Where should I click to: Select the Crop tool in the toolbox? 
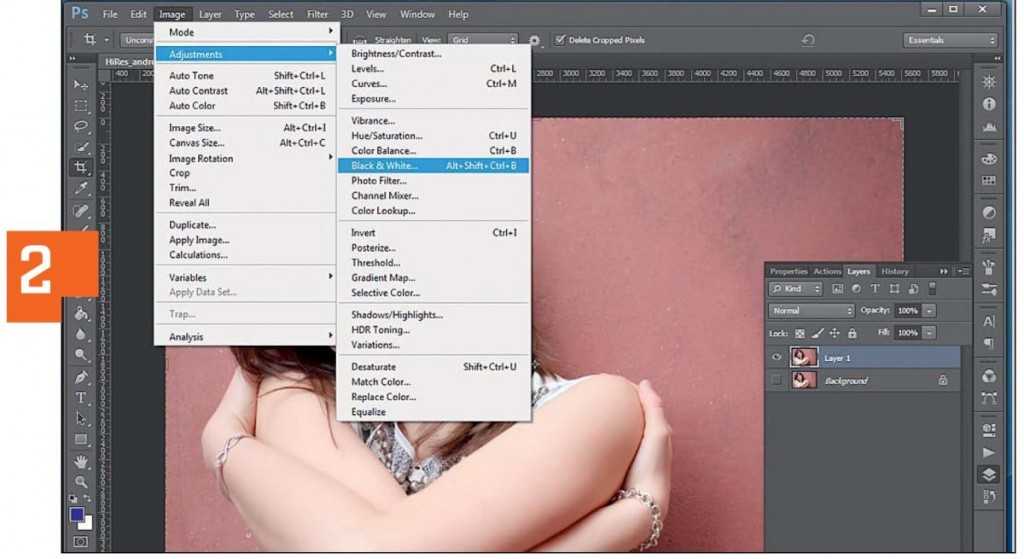tap(81, 167)
